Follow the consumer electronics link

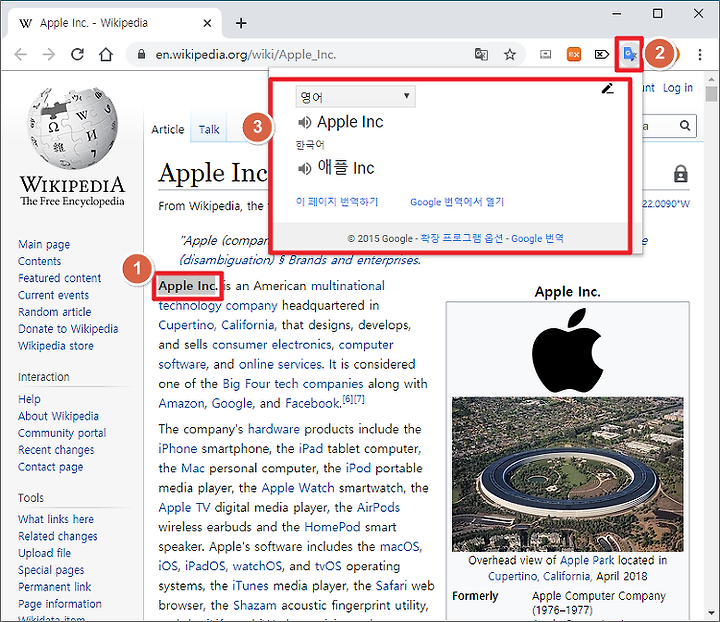(x=271, y=345)
